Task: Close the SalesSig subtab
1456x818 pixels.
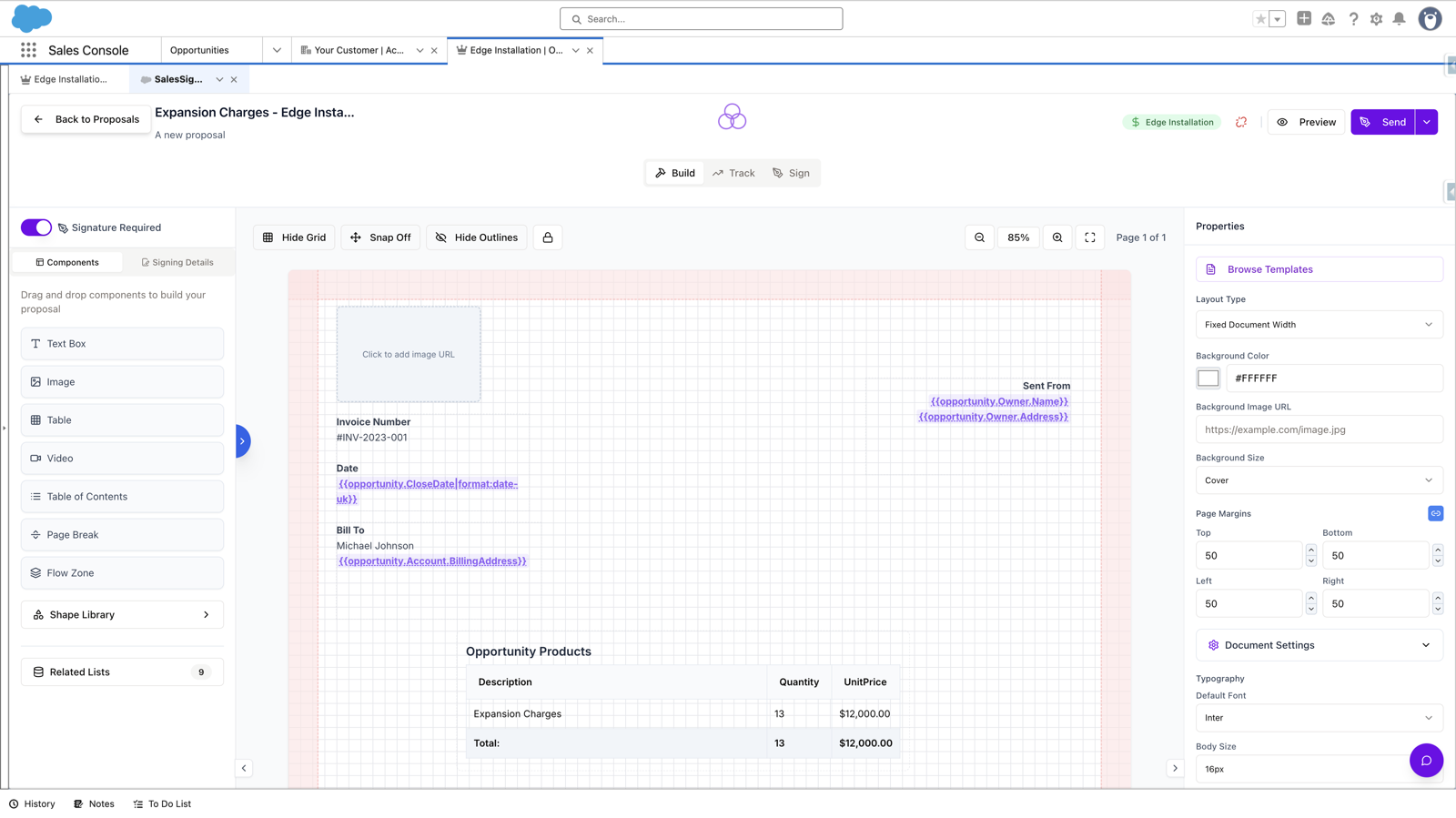Action: [x=234, y=79]
